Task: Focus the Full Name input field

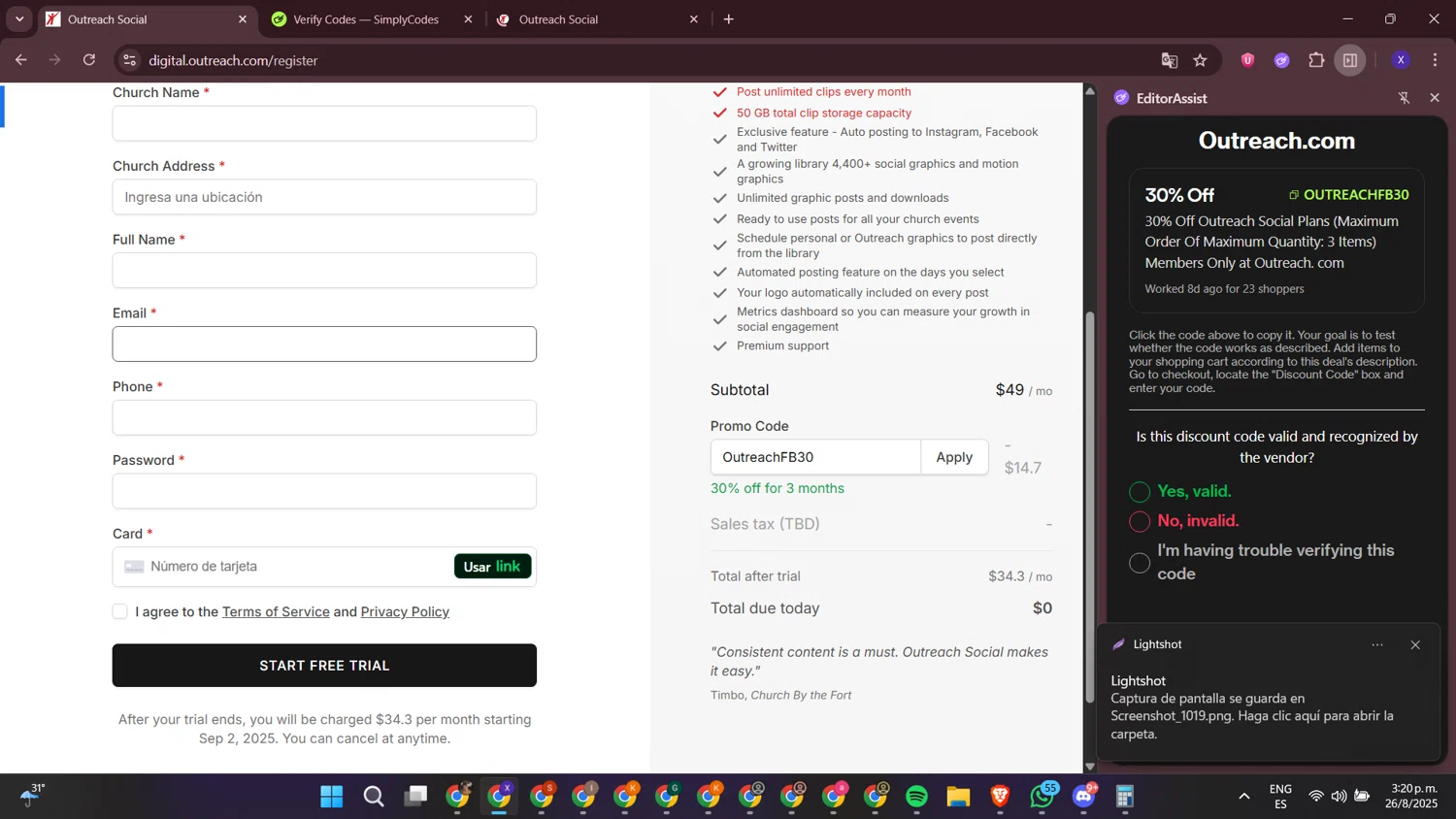Action: 324,271
